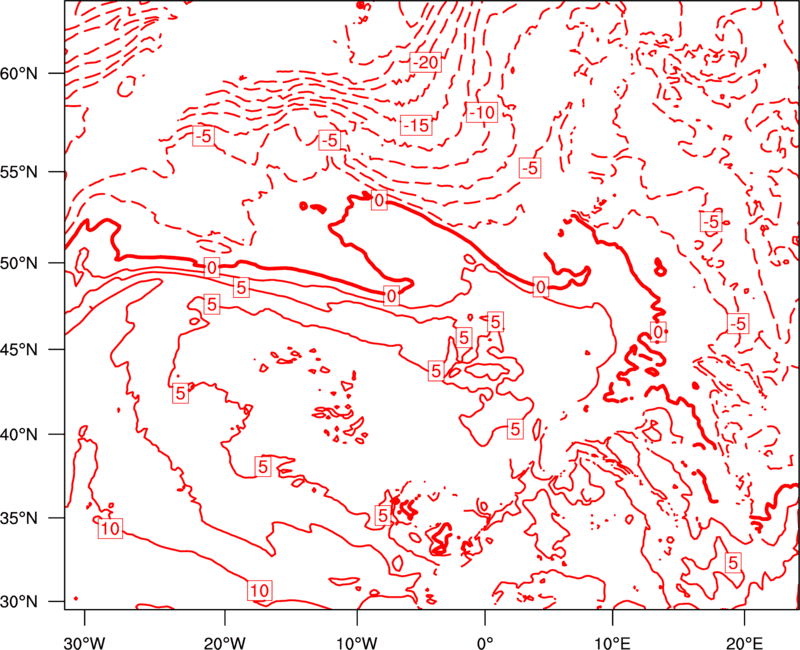Screen dimensions: 800x650
Task: Click the -20 contour label
Action: click(426, 62)
